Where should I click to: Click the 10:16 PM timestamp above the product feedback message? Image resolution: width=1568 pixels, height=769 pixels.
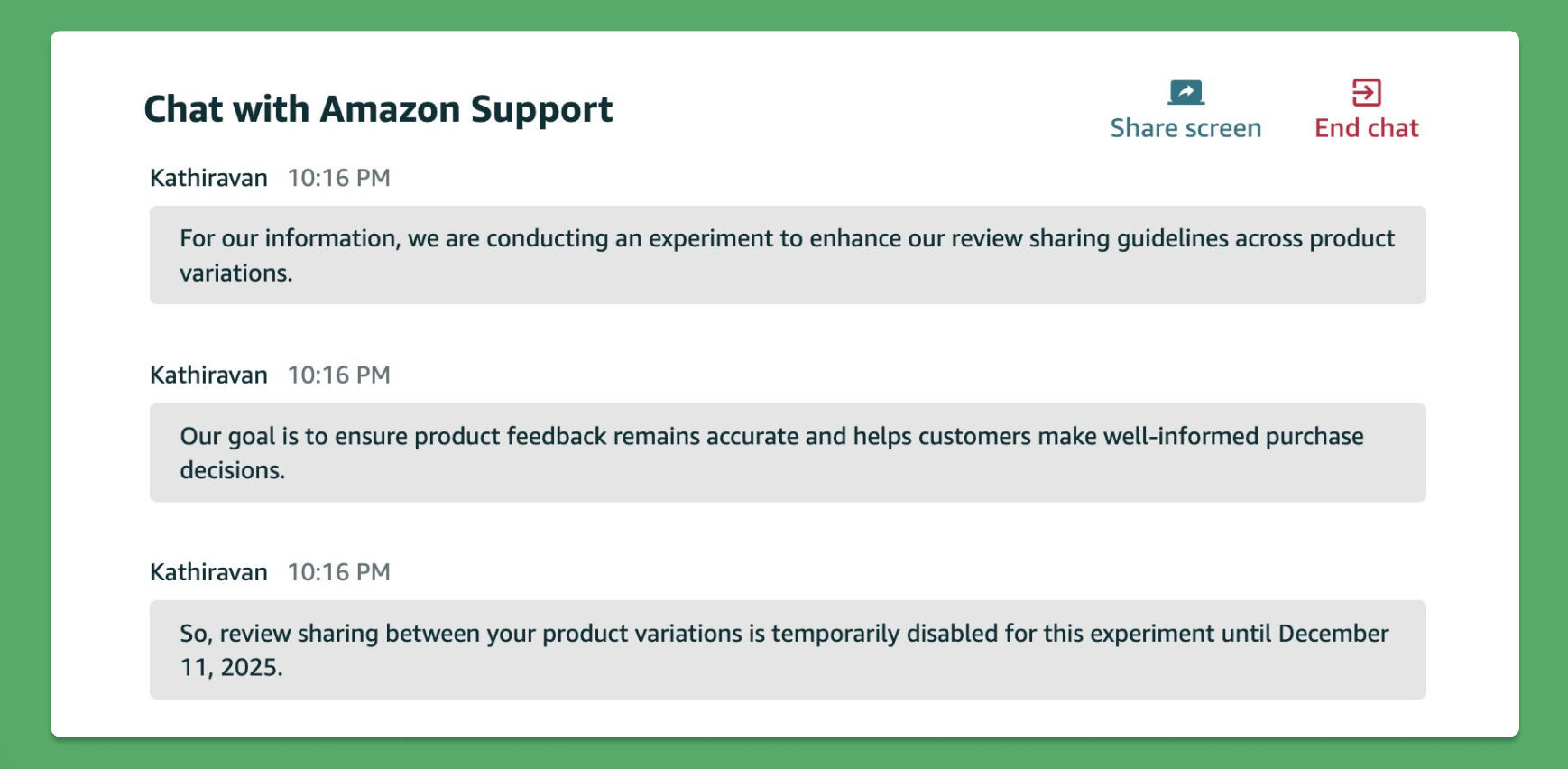338,375
